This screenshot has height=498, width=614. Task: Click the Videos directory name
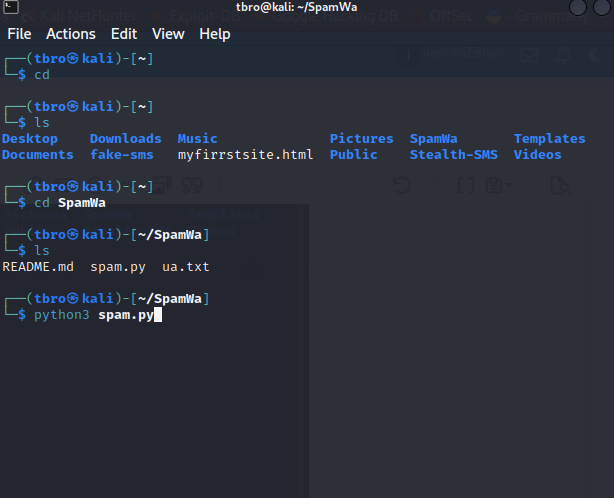537,155
